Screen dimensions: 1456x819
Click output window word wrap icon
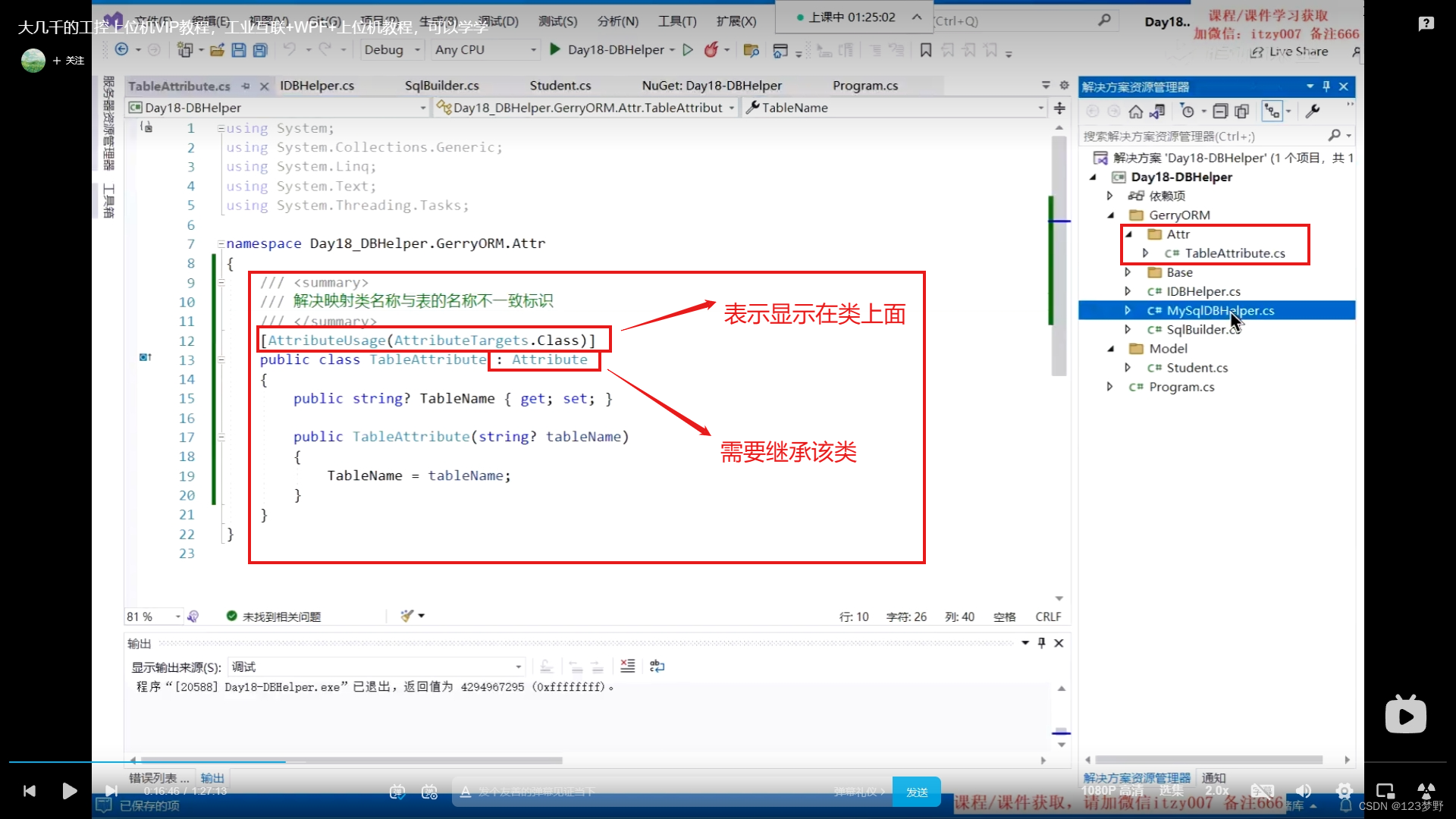click(657, 666)
